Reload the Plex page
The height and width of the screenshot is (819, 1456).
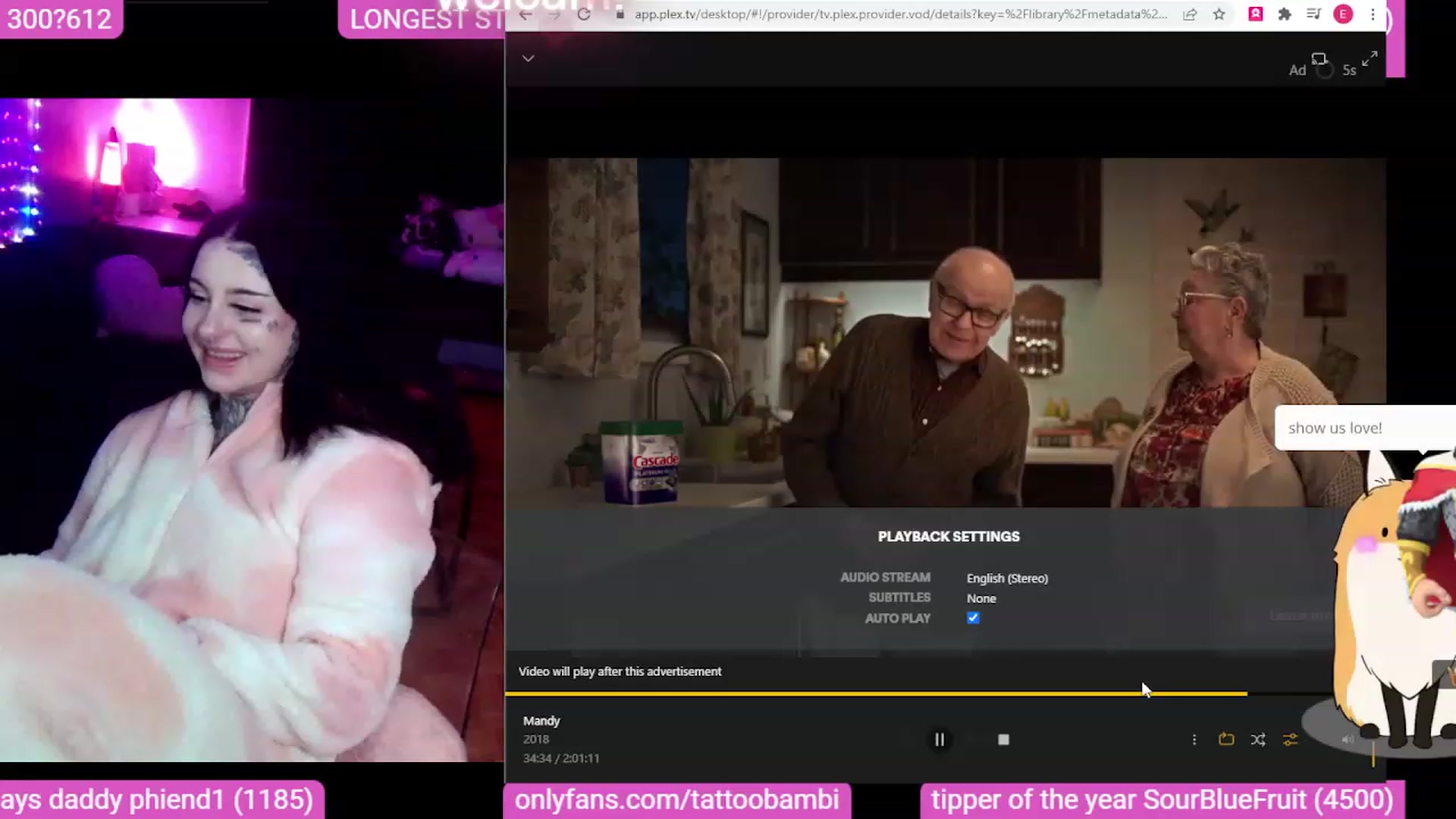tap(583, 14)
